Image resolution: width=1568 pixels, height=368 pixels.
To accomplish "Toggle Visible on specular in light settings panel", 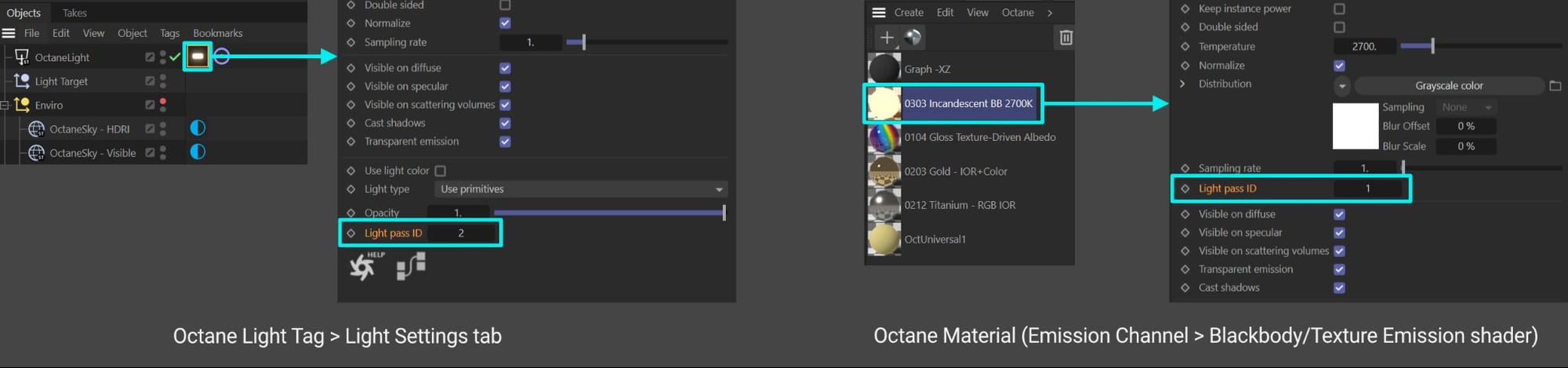I will click(505, 86).
